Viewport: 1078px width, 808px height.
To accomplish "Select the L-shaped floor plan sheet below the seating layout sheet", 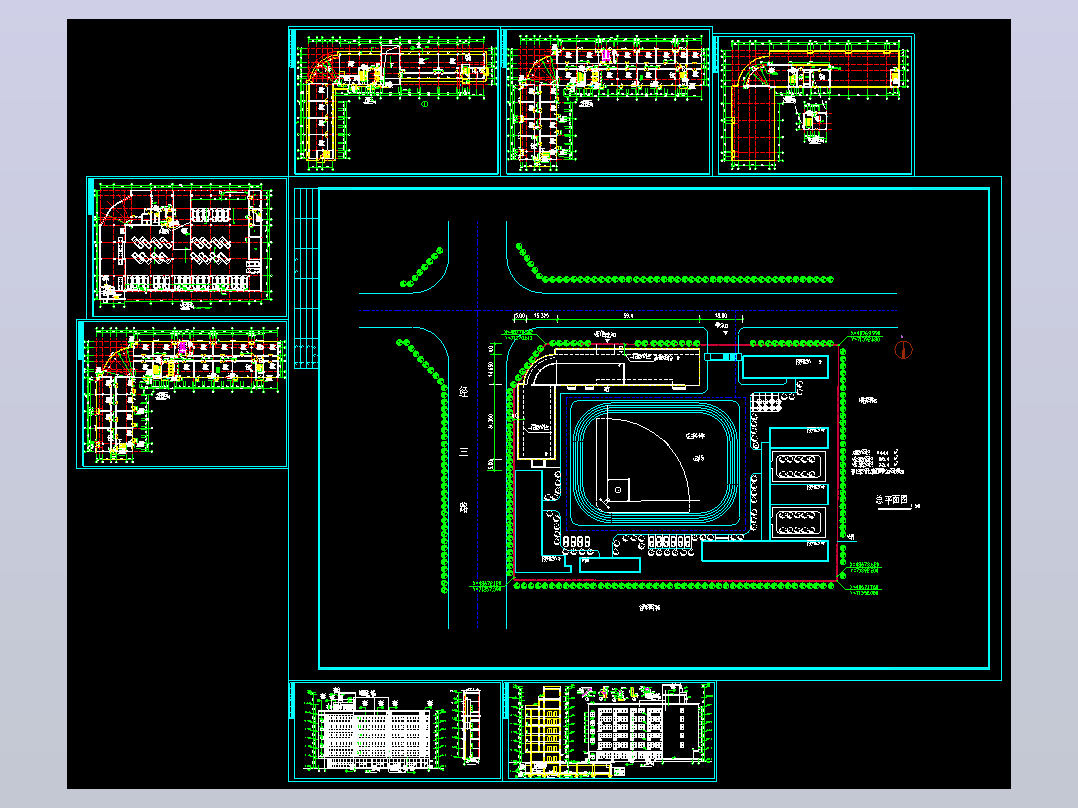I will coord(182,394).
